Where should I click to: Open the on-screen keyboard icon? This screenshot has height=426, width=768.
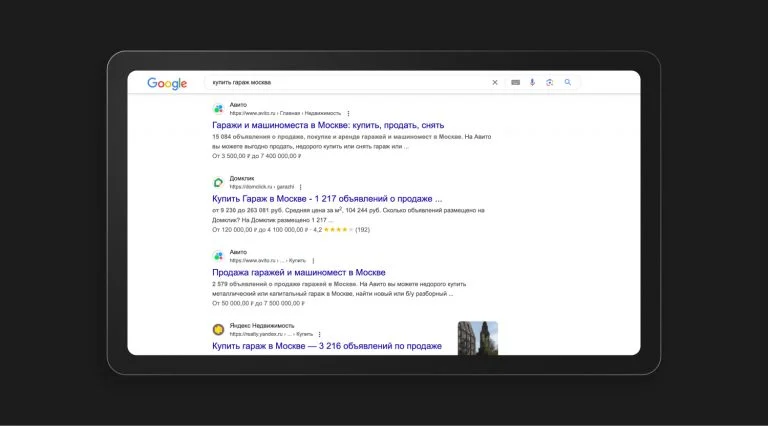(x=515, y=82)
